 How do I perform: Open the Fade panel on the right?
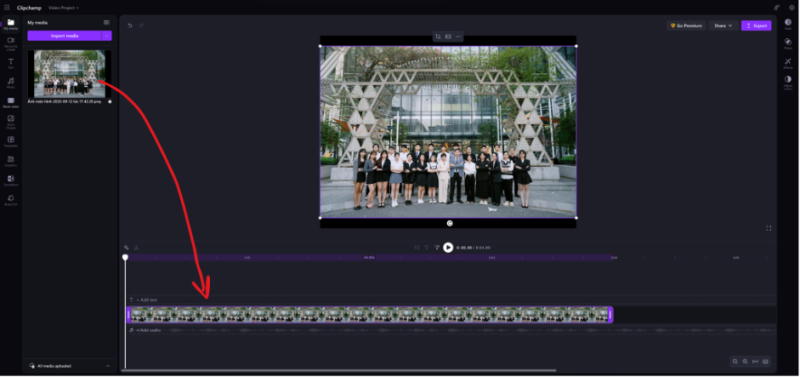click(x=788, y=24)
